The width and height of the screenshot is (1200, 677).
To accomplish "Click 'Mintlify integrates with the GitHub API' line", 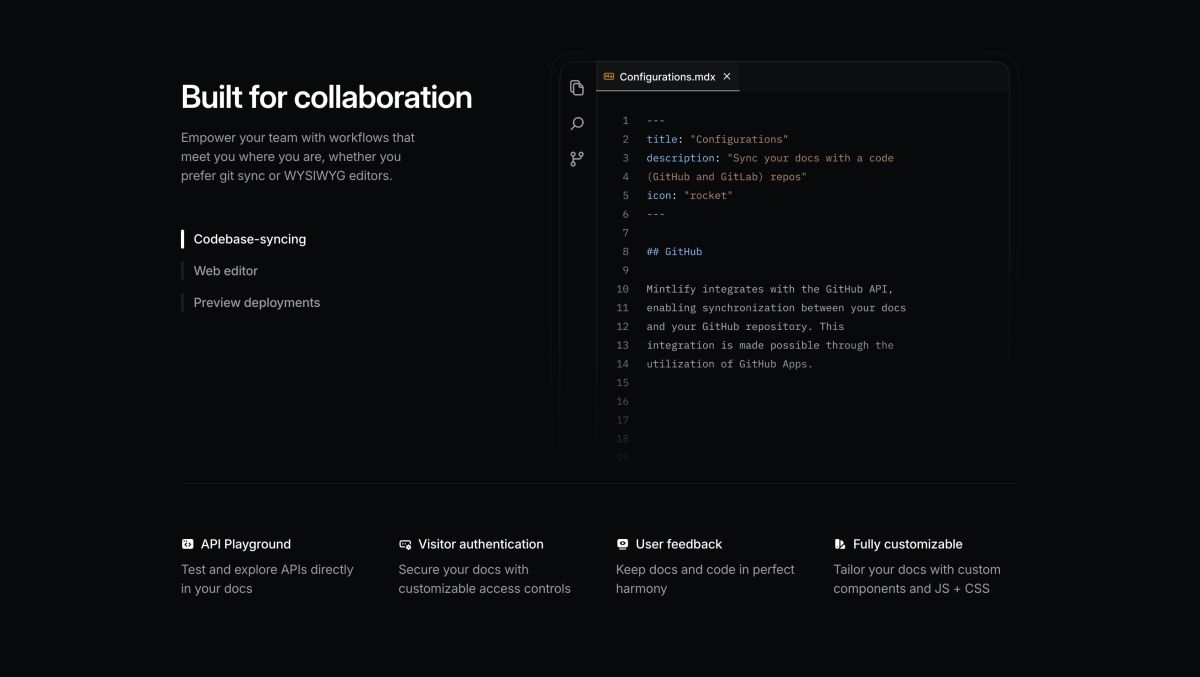I will [770, 289].
